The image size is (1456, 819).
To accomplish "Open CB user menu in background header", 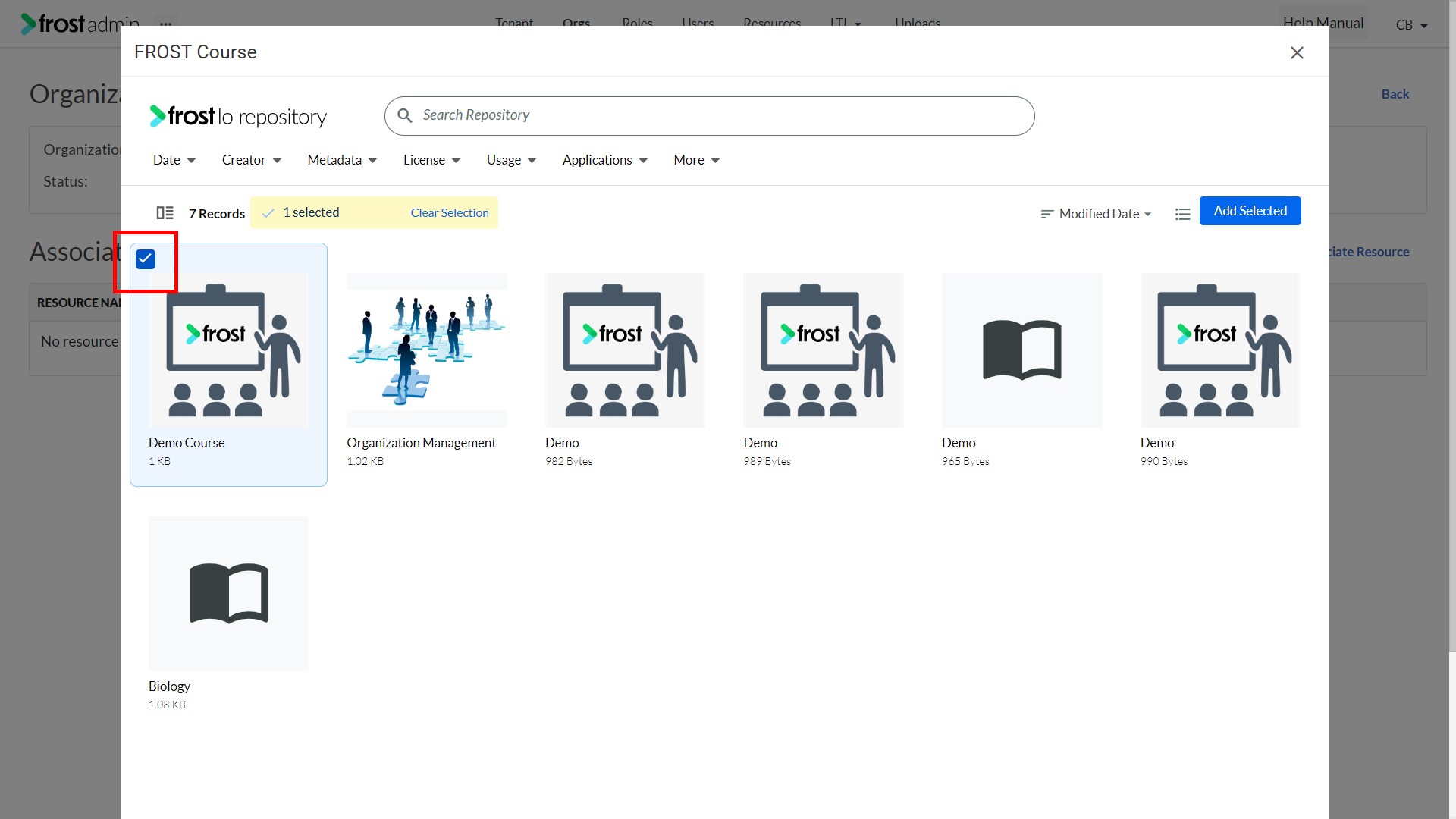I will coord(1411,25).
